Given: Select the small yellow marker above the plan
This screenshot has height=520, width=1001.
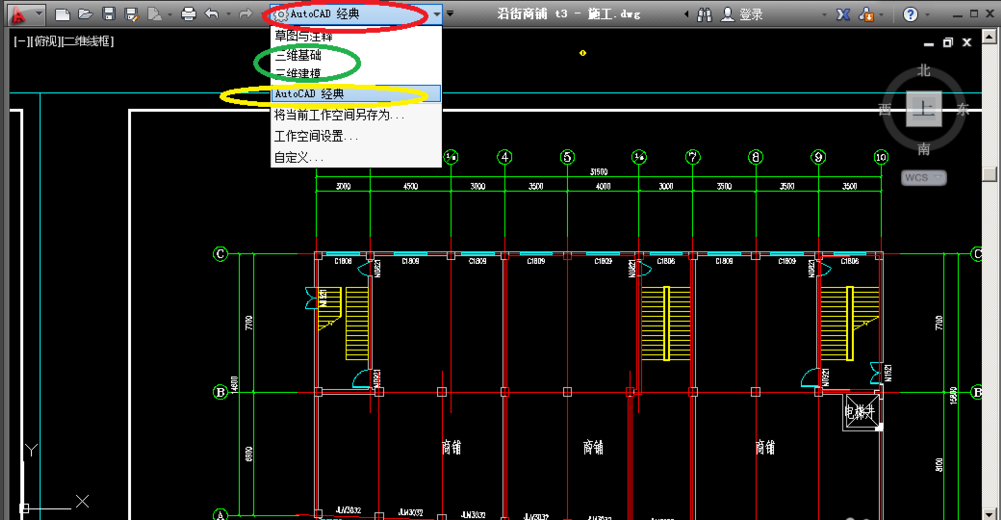Looking at the screenshot, I should tap(582, 53).
